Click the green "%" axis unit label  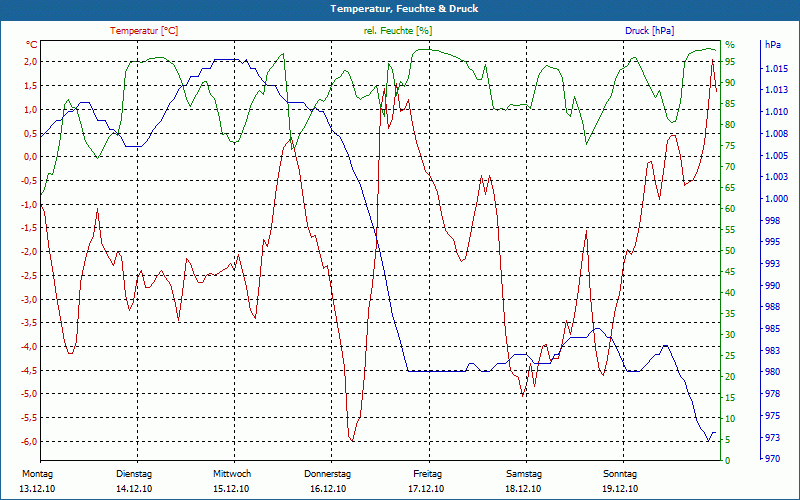(730, 45)
